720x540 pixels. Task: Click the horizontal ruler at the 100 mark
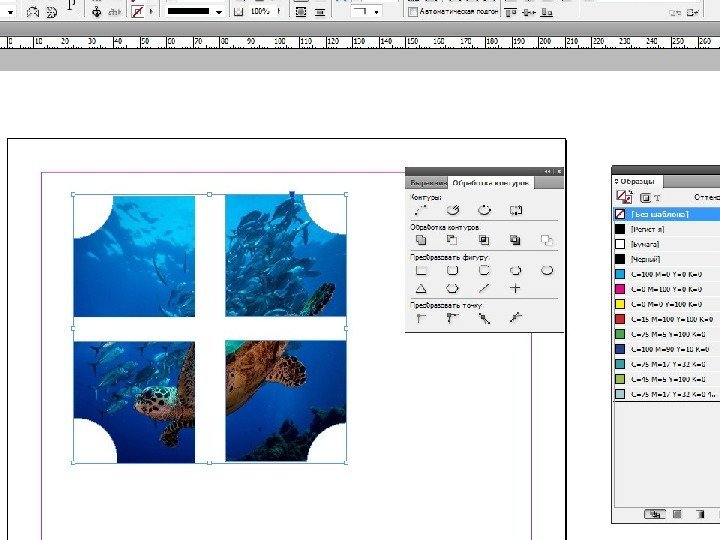279,42
